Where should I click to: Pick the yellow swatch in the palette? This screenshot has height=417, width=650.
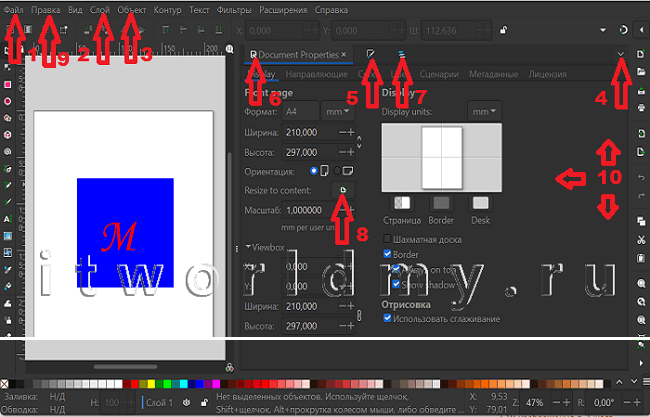coord(151,384)
